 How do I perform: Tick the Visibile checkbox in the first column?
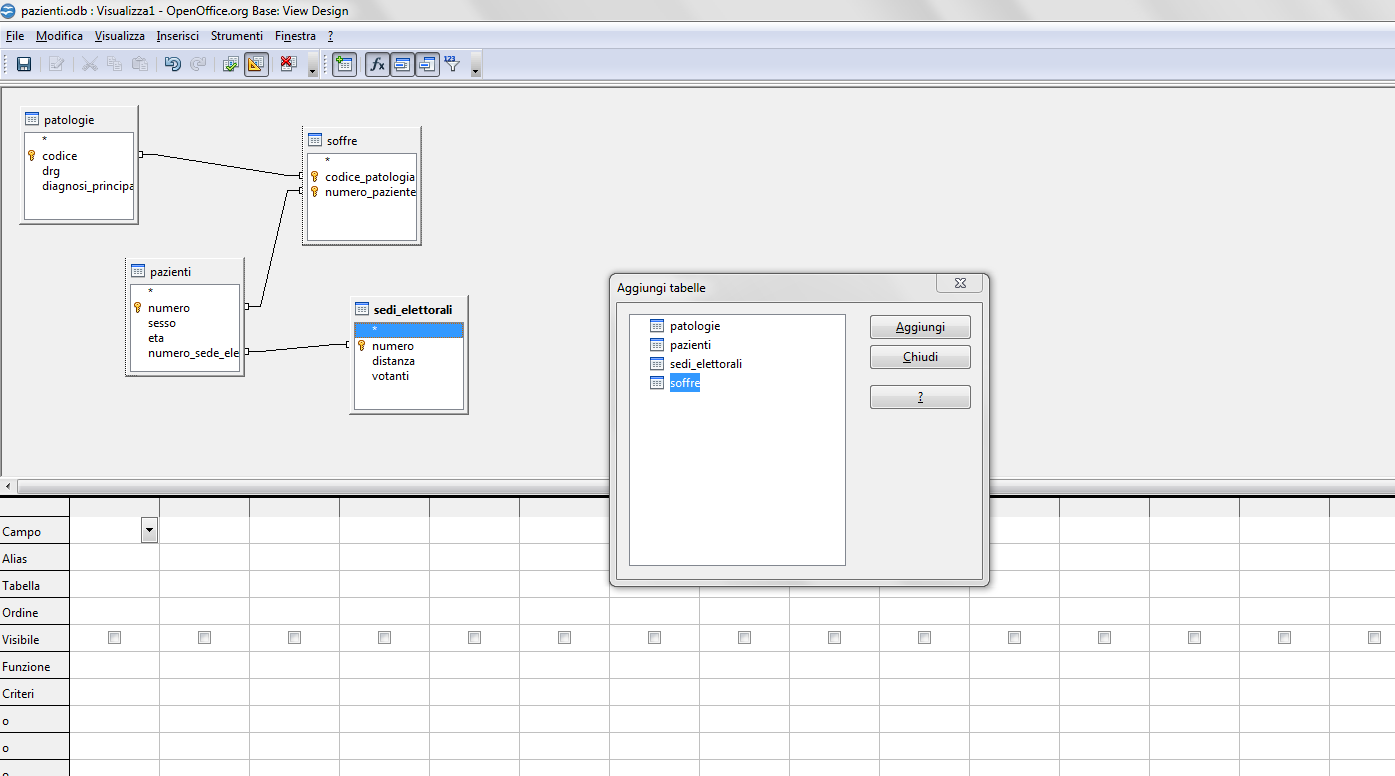(x=114, y=638)
